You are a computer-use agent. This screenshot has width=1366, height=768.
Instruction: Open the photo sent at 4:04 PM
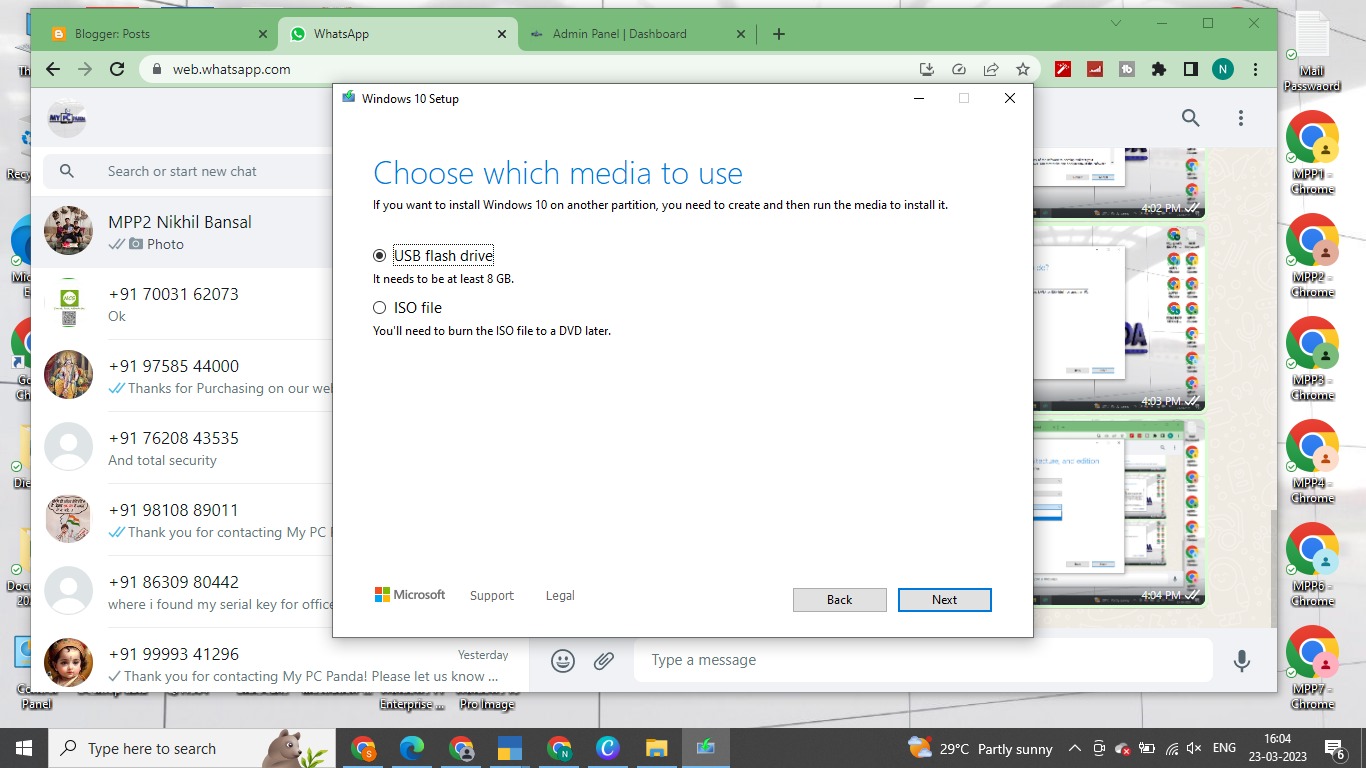(1119, 512)
